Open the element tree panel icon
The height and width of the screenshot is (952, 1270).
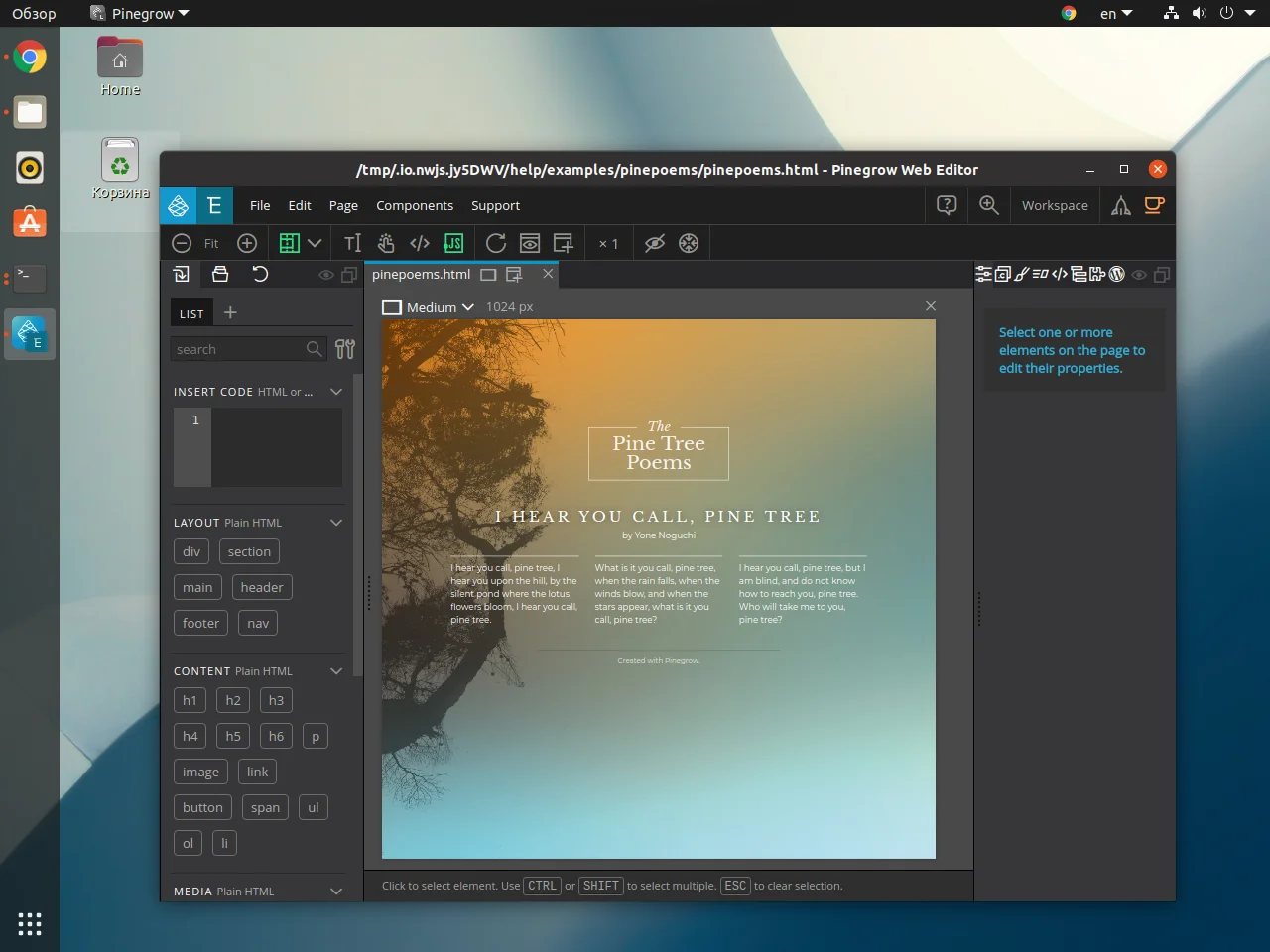click(x=1079, y=274)
